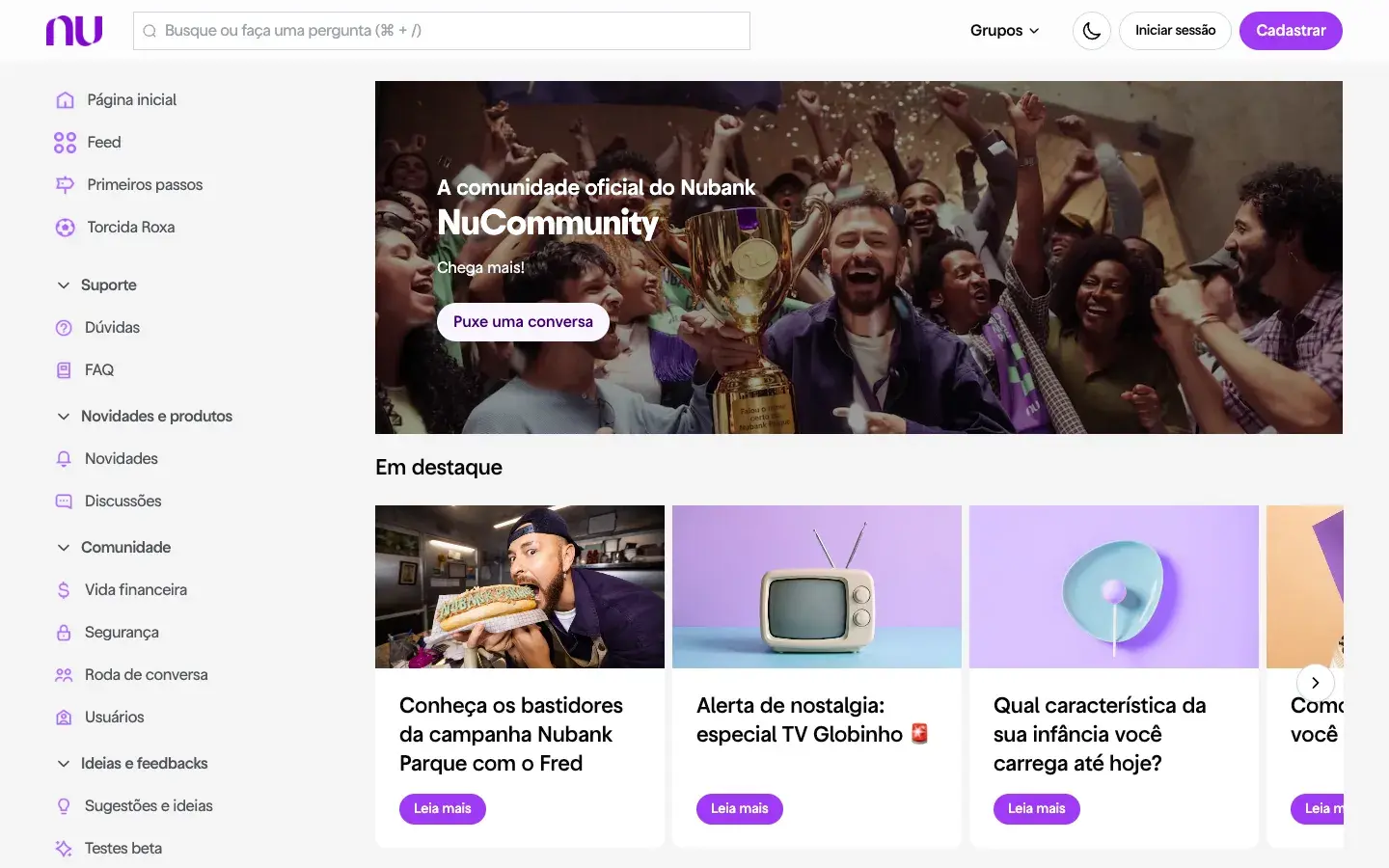
Task: Click the Iniciar sessão button
Action: click(x=1175, y=31)
